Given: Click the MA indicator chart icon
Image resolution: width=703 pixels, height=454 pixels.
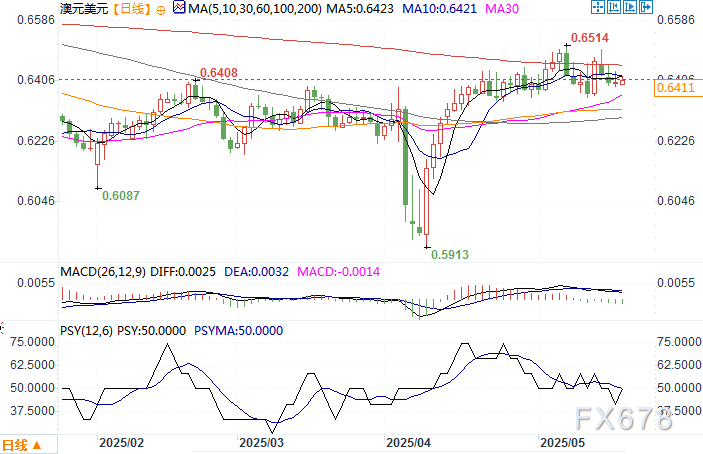Looking at the screenshot, I should (x=179, y=8).
